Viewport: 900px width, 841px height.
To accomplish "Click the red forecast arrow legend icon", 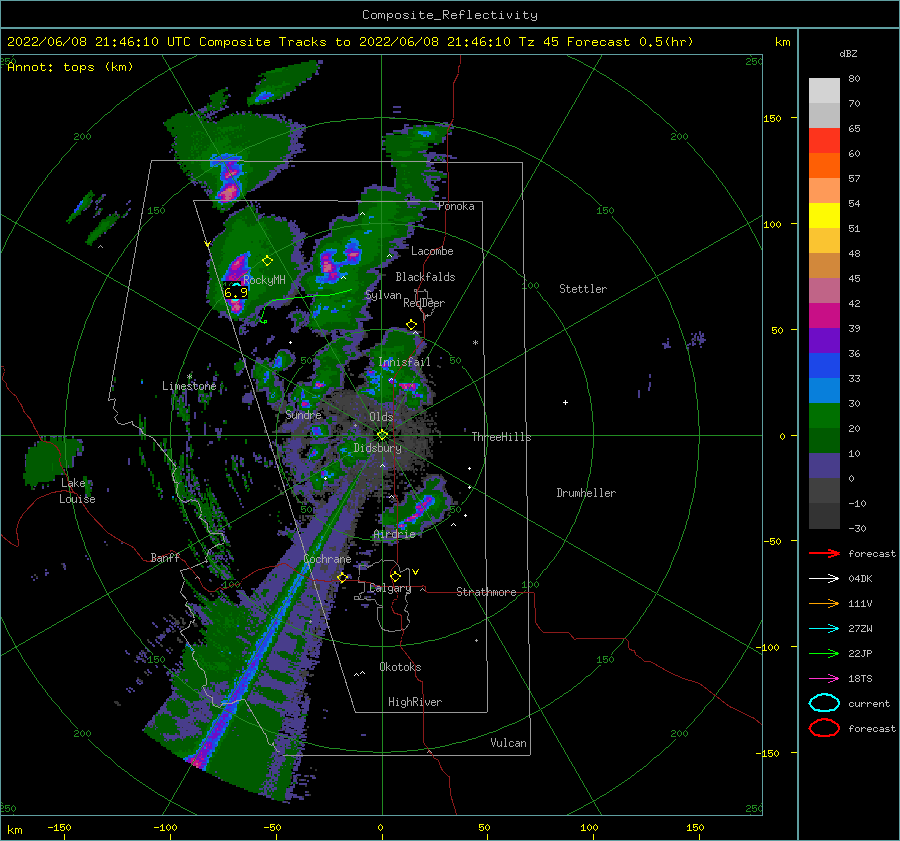I will [x=824, y=553].
